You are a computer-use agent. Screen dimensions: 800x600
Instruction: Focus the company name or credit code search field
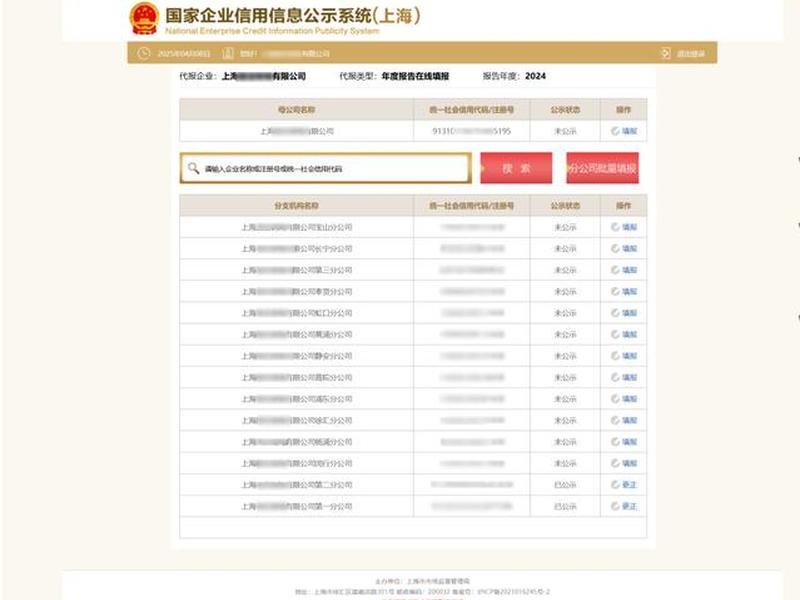pos(326,168)
